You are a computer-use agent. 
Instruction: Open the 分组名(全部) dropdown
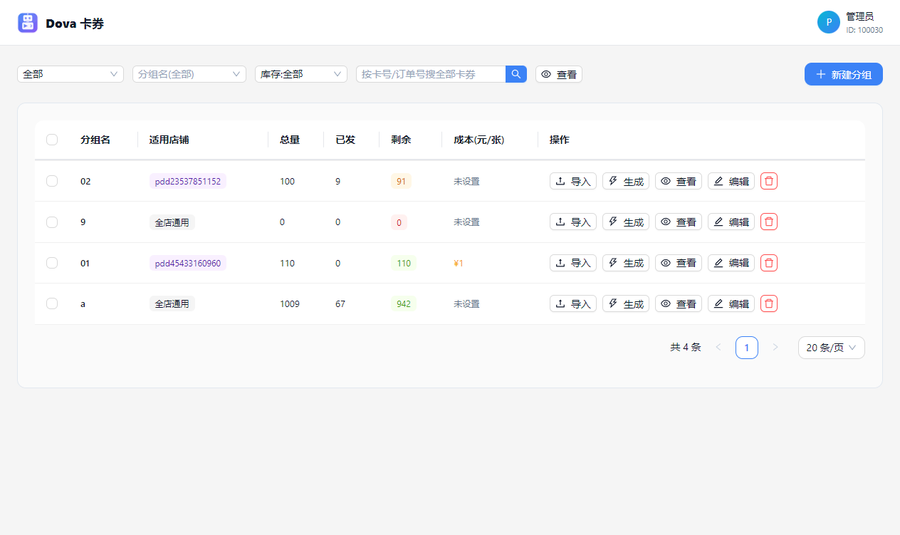coord(189,74)
